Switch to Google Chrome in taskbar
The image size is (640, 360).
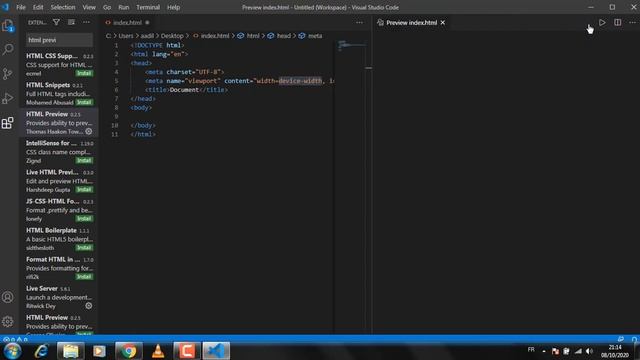129,351
